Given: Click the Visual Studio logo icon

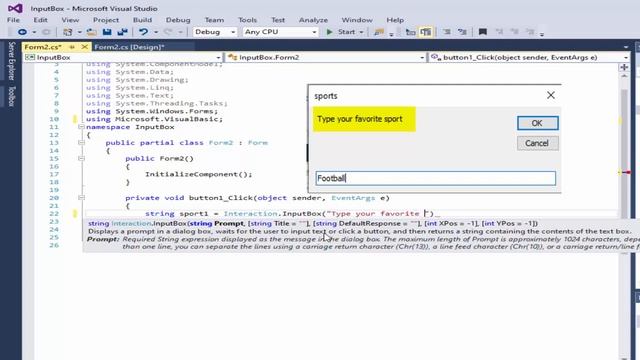Looking at the screenshot, I should pos(15,8).
